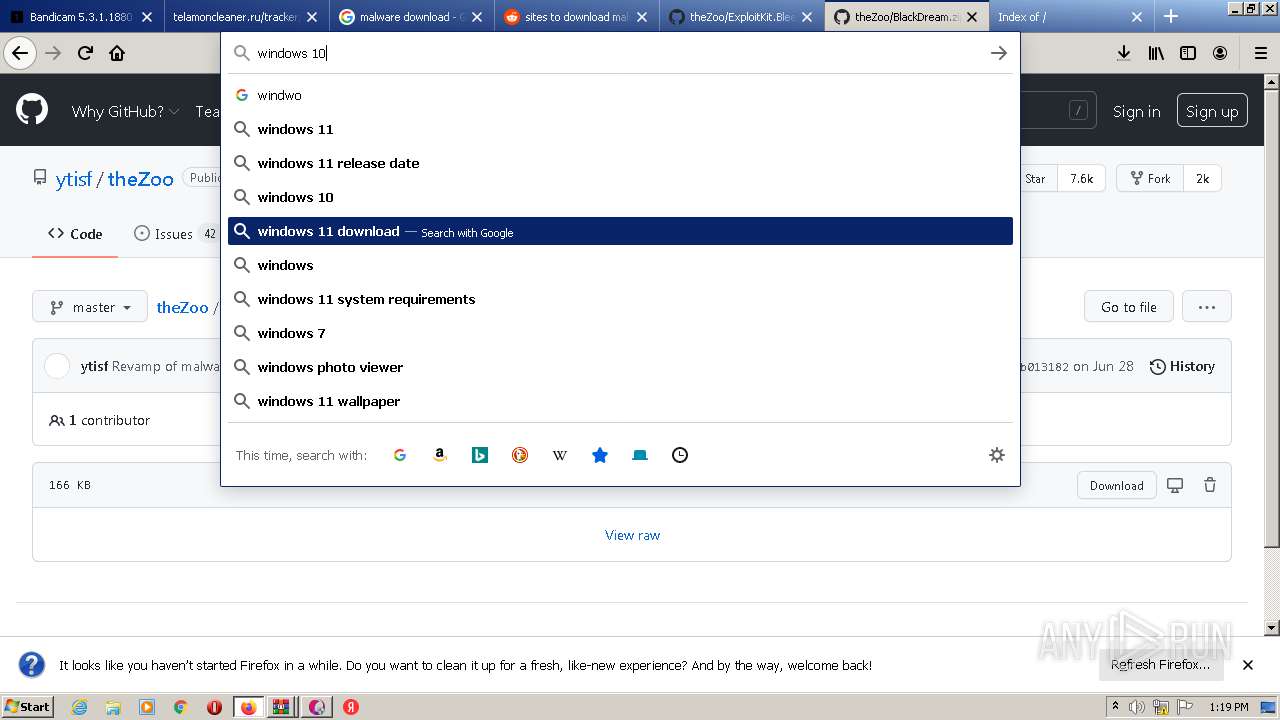The height and width of the screenshot is (720, 1280).
Task: Open the Library bookmarks icon
Action: point(1156,53)
